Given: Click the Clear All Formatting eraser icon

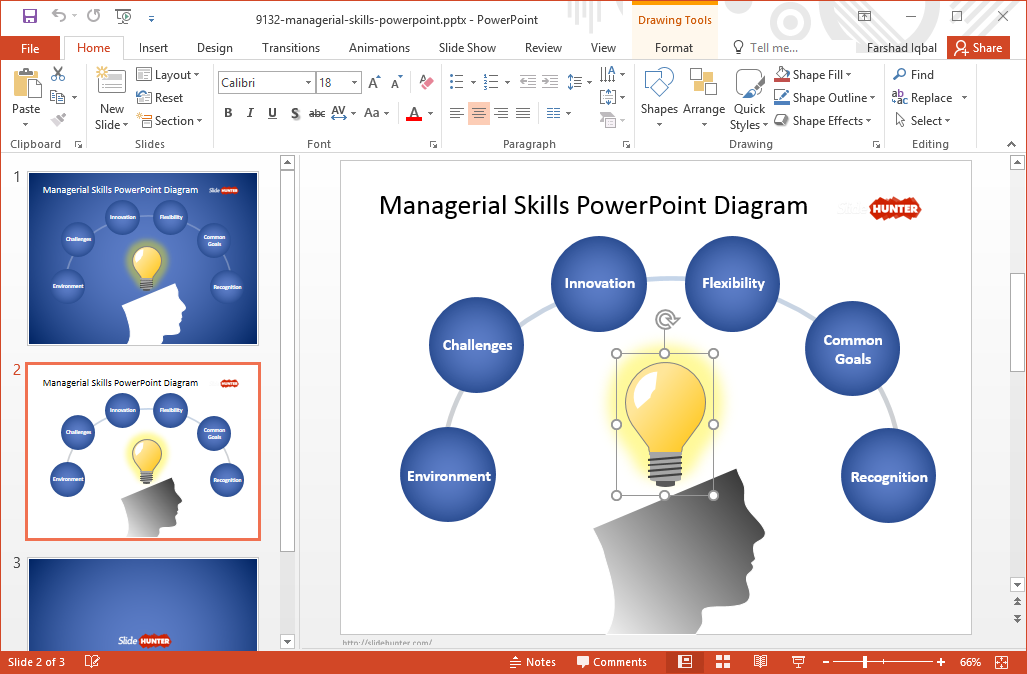Looking at the screenshot, I should pyautogui.click(x=426, y=83).
